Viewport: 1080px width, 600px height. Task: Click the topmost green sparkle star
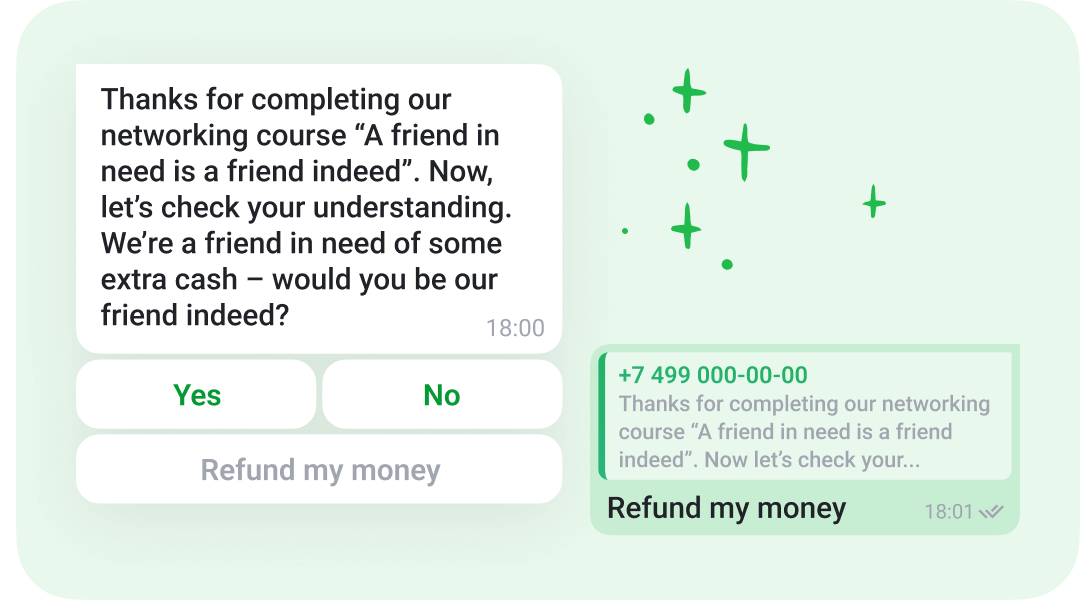coord(688,92)
